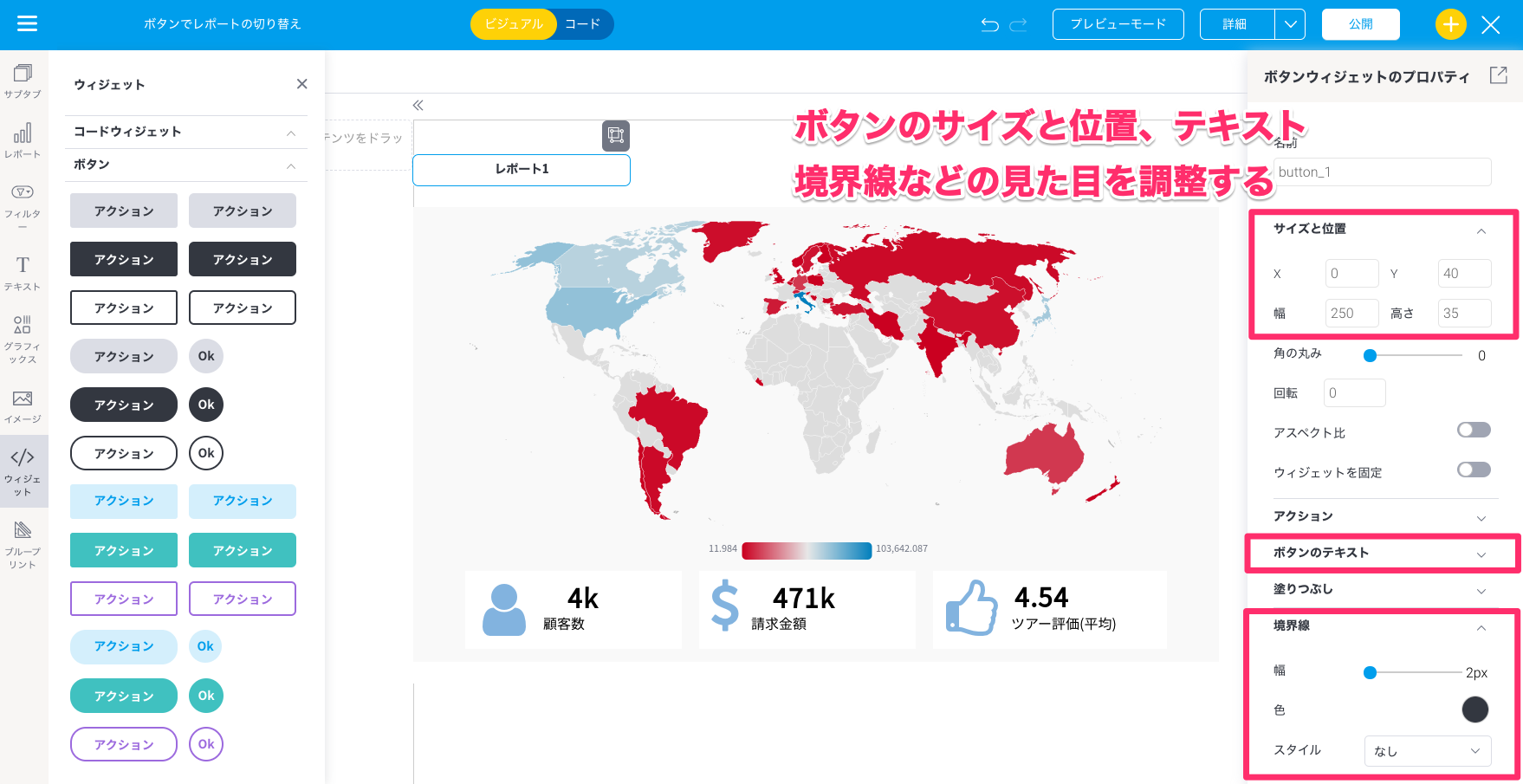
Task: Click the 公開 publish button
Action: 1360,24
